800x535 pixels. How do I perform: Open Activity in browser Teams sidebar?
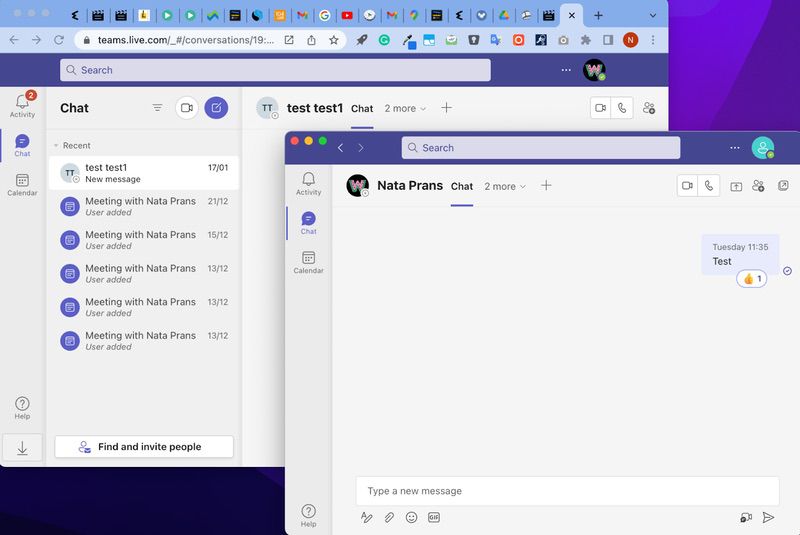pos(22,106)
